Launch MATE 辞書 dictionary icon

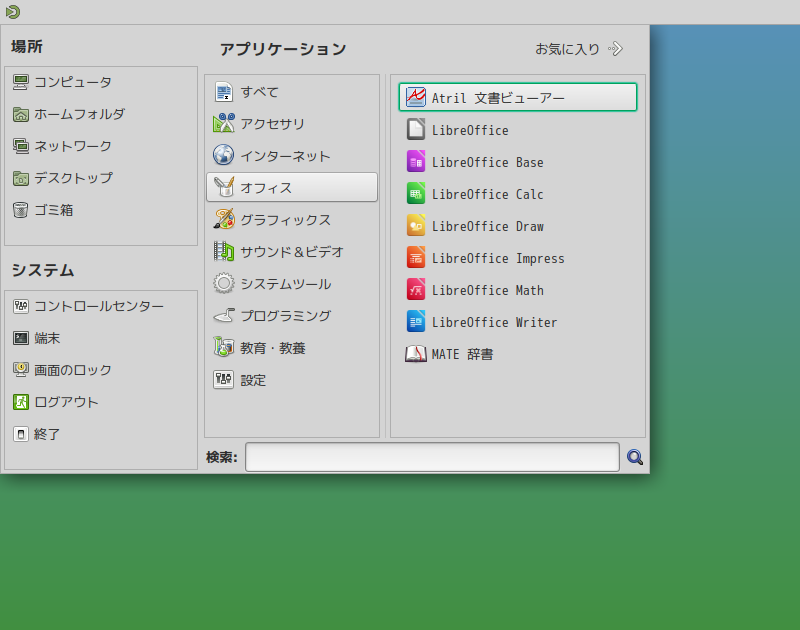click(416, 354)
